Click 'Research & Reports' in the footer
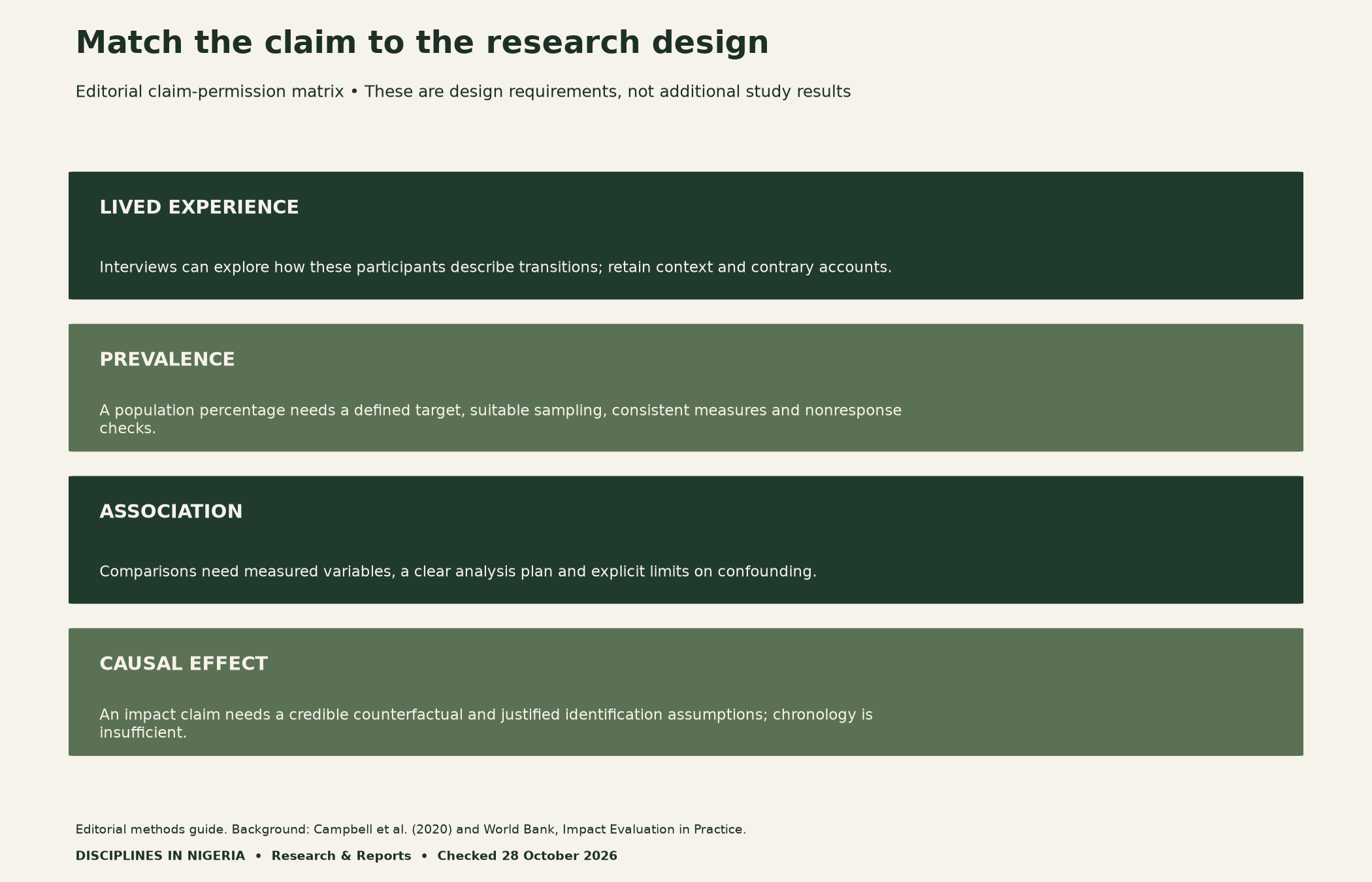This screenshot has height=882, width=1372. click(341, 856)
